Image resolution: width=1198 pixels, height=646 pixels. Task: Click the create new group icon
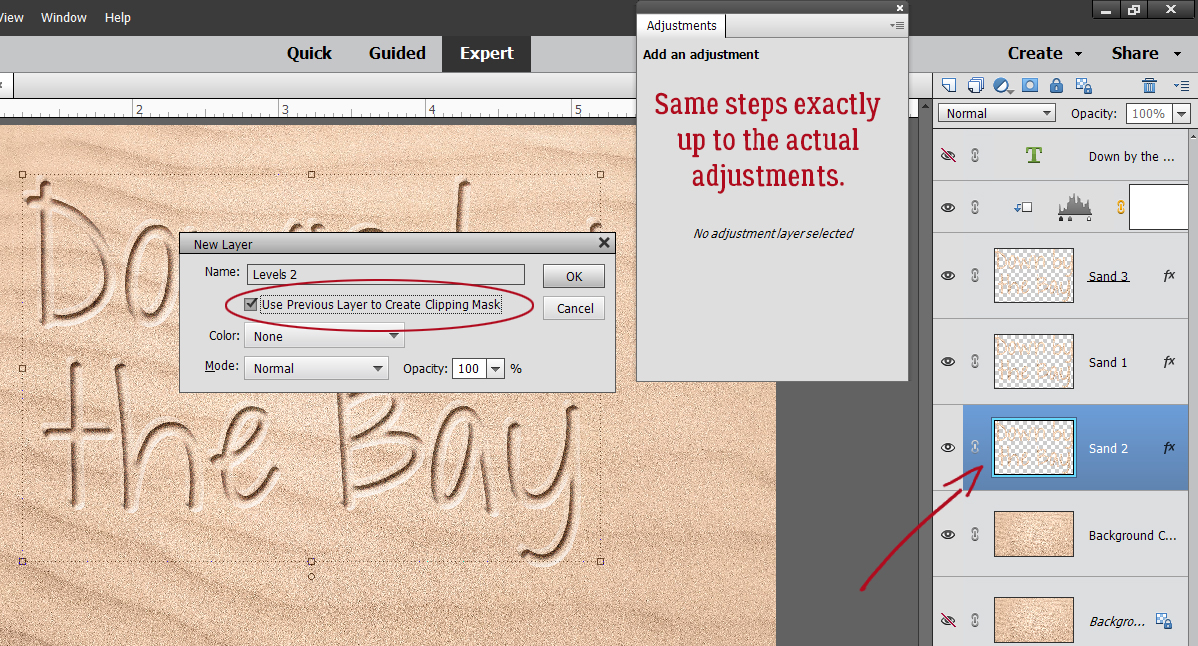pos(976,86)
